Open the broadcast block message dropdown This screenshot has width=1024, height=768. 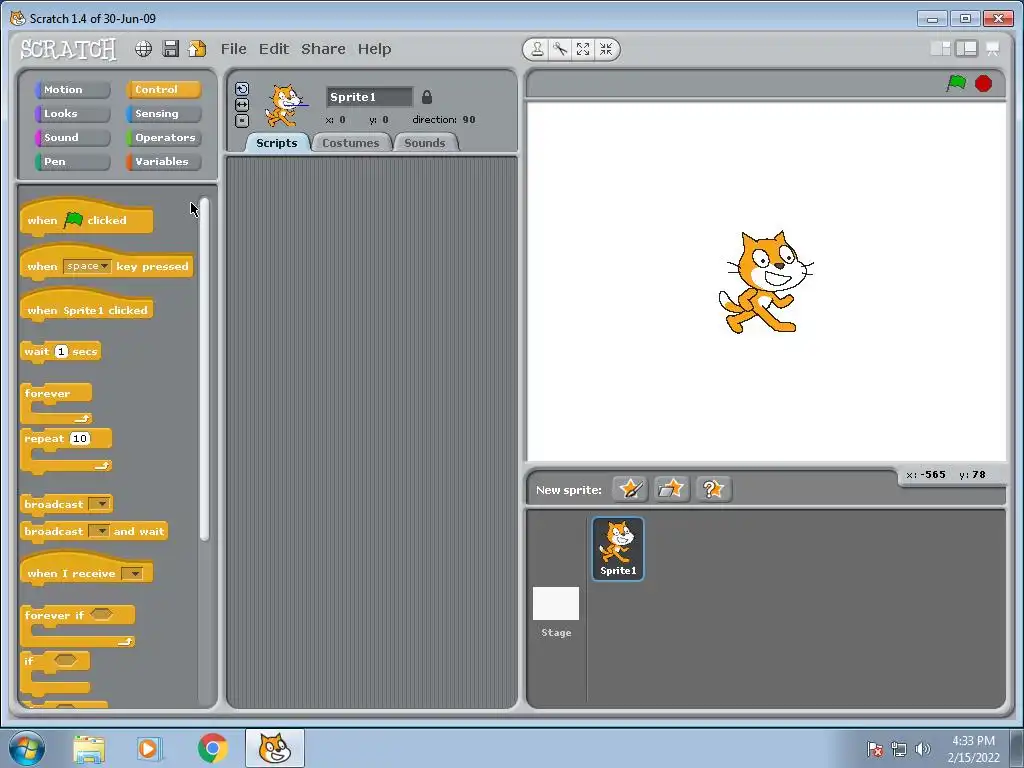pos(99,504)
